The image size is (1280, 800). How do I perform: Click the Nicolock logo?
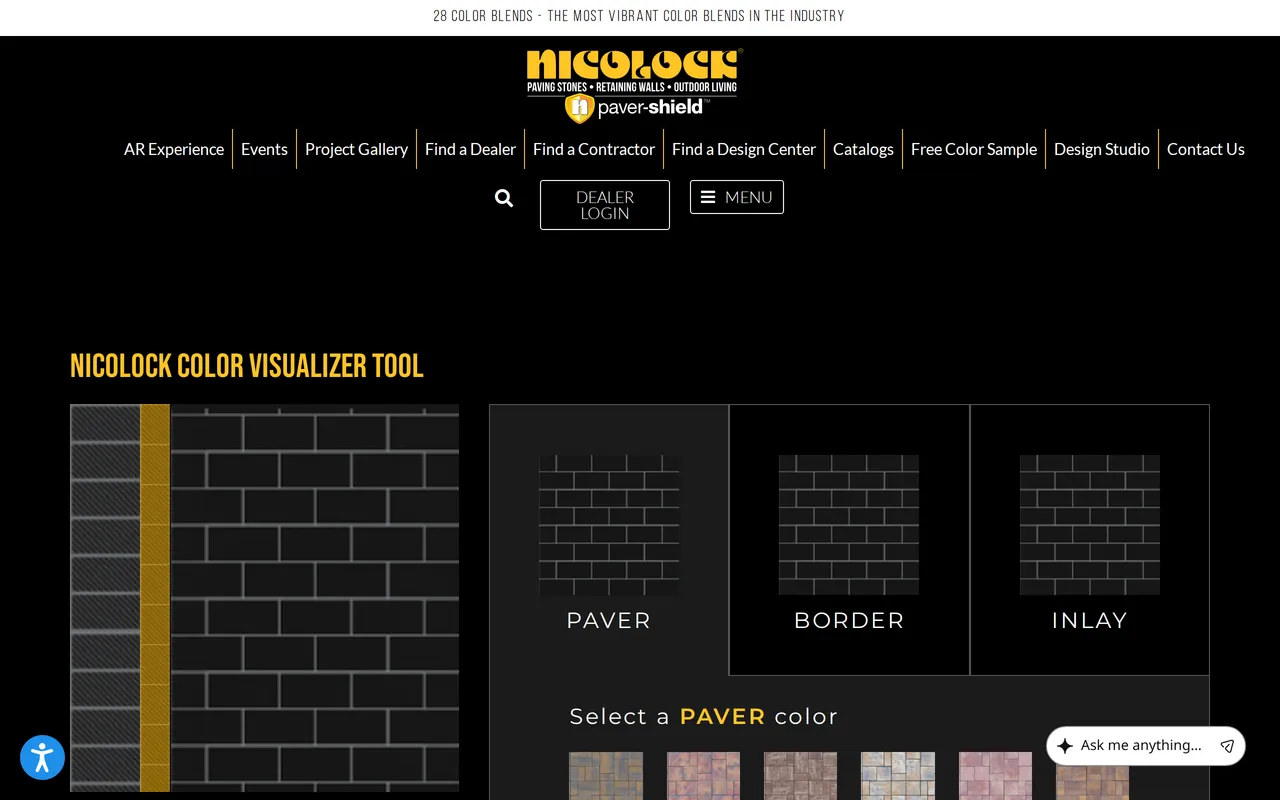(x=634, y=86)
